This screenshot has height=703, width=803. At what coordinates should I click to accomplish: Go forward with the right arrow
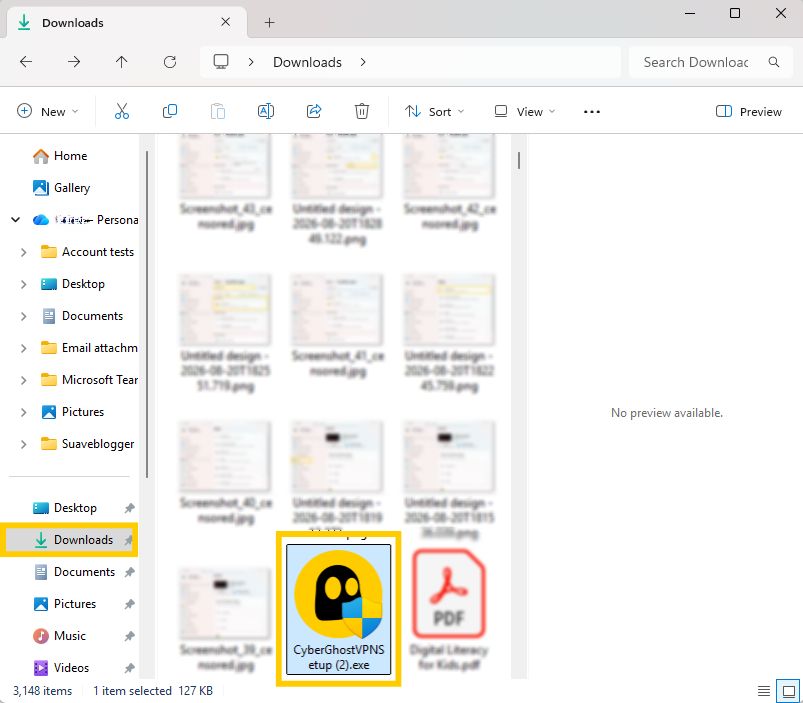coord(74,62)
